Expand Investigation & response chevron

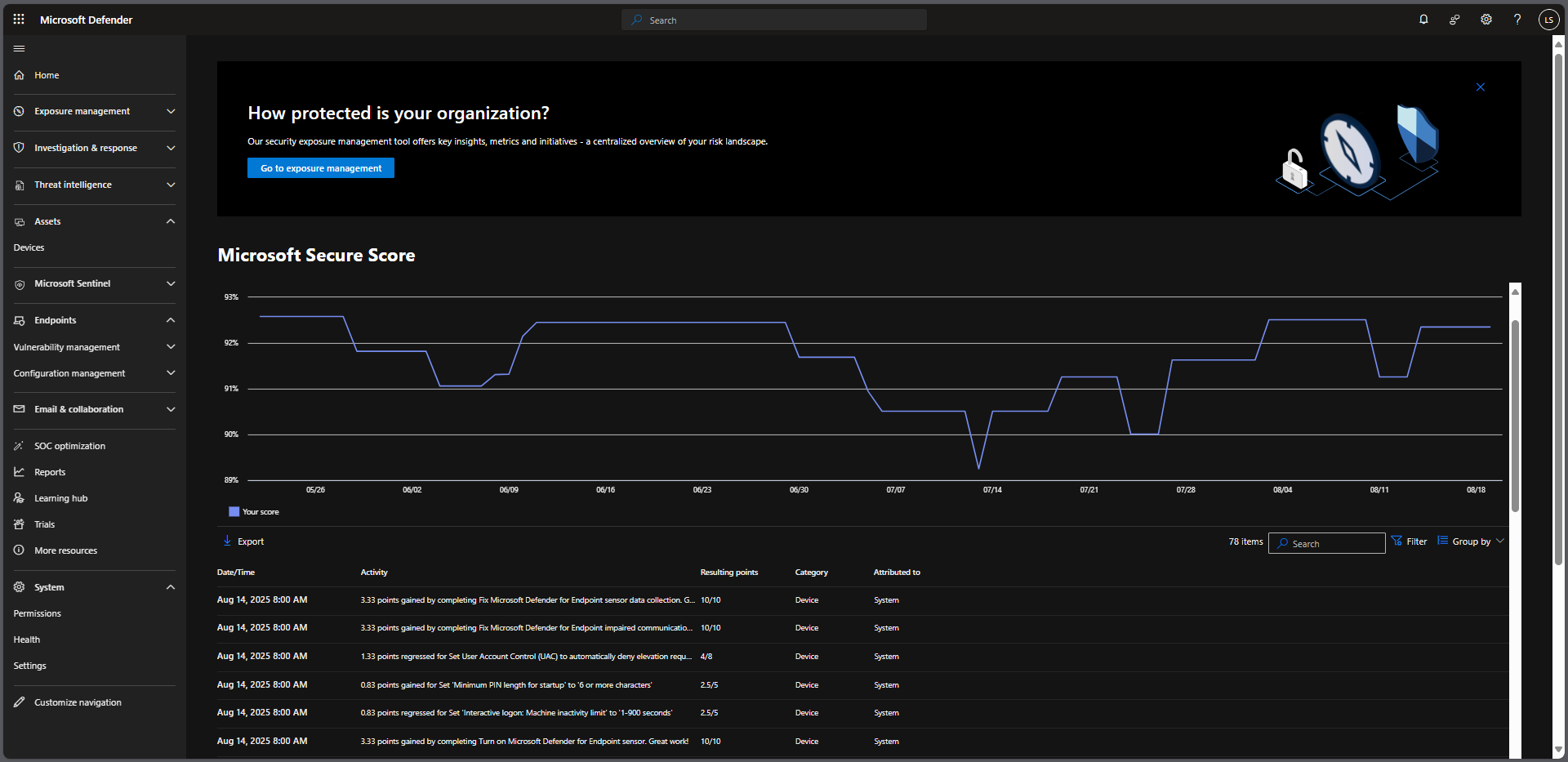pos(171,148)
